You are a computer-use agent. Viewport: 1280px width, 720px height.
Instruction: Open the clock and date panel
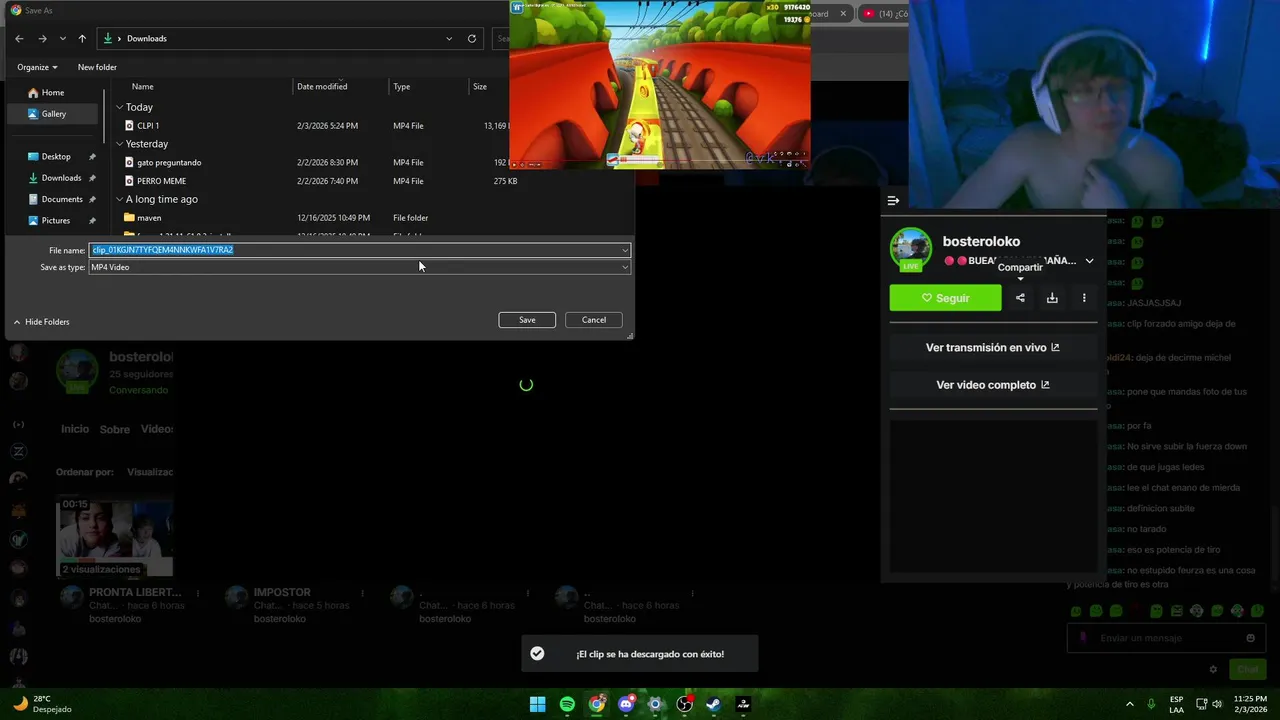point(1250,704)
